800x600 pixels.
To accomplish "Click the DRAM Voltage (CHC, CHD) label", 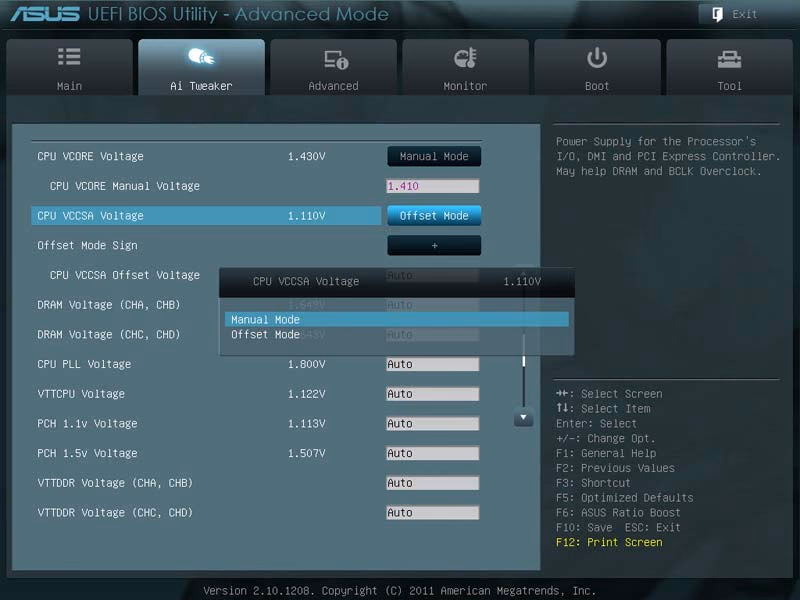I will 109,335.
